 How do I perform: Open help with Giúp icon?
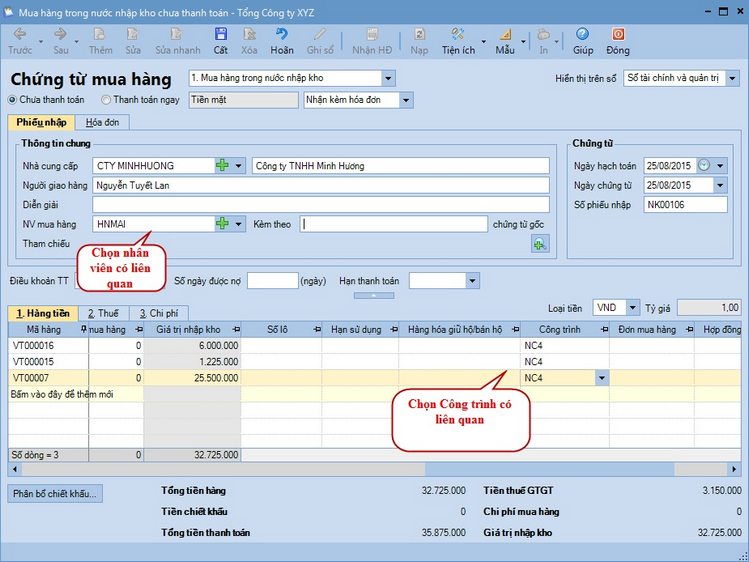tap(582, 34)
